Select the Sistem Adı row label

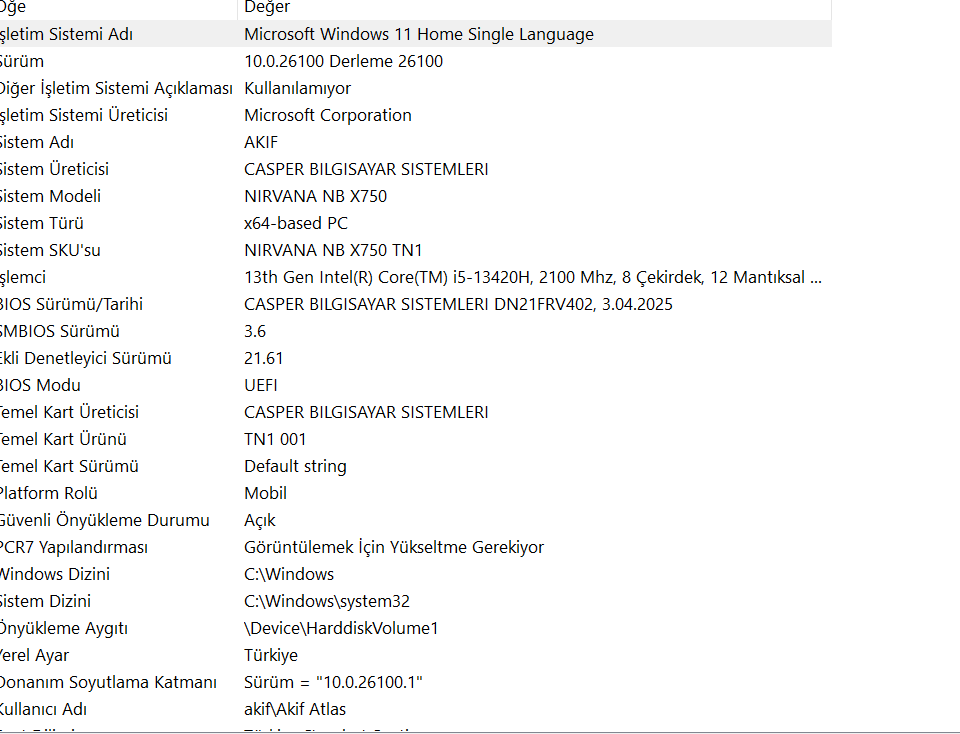click(37, 142)
